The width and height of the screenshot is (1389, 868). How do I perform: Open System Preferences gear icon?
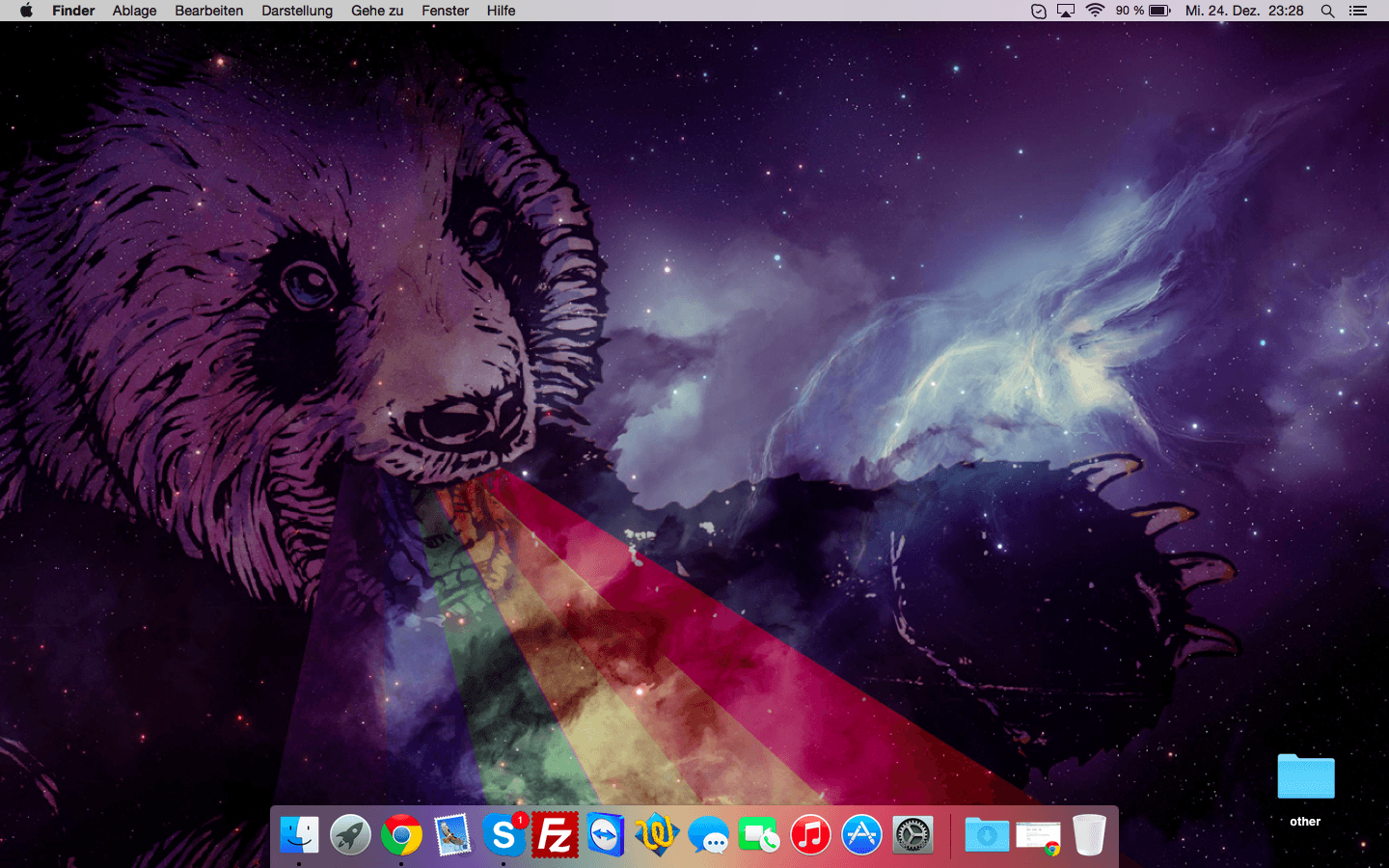tap(912, 835)
